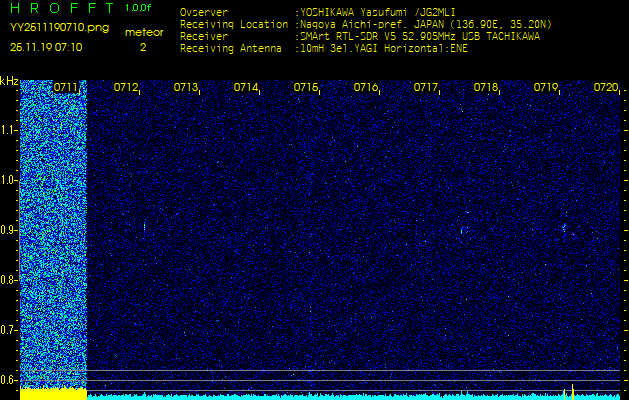629x400 pixels.
Task: Click the 0713 time marker
Action: [x=186, y=87]
